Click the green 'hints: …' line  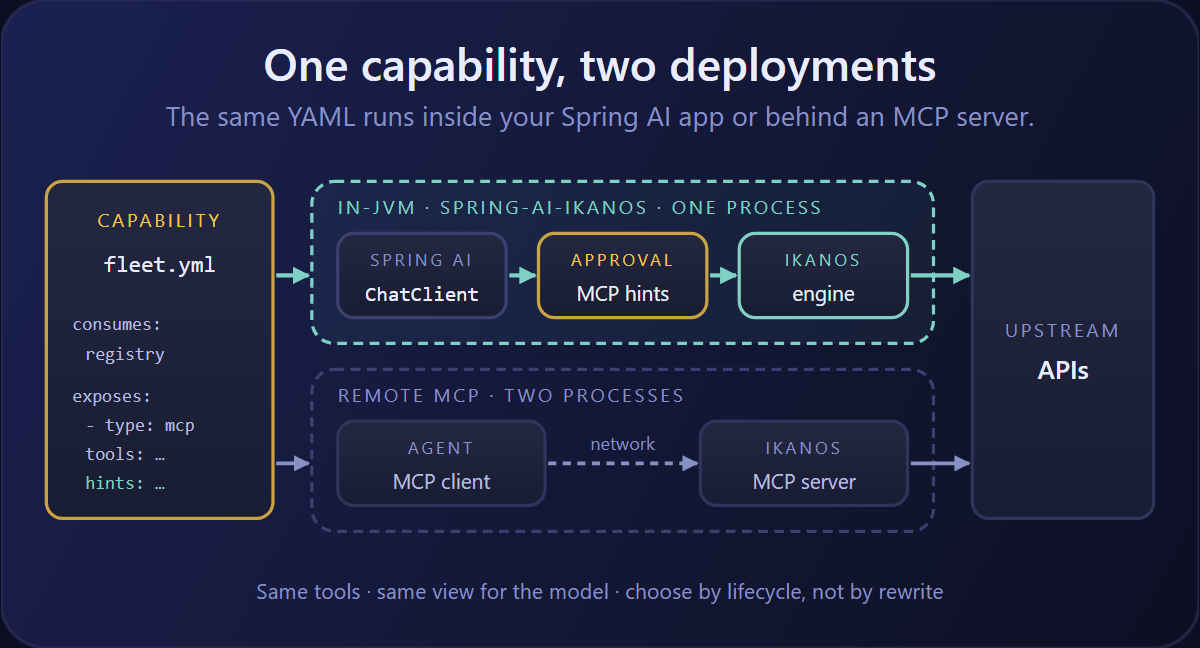tap(125, 483)
